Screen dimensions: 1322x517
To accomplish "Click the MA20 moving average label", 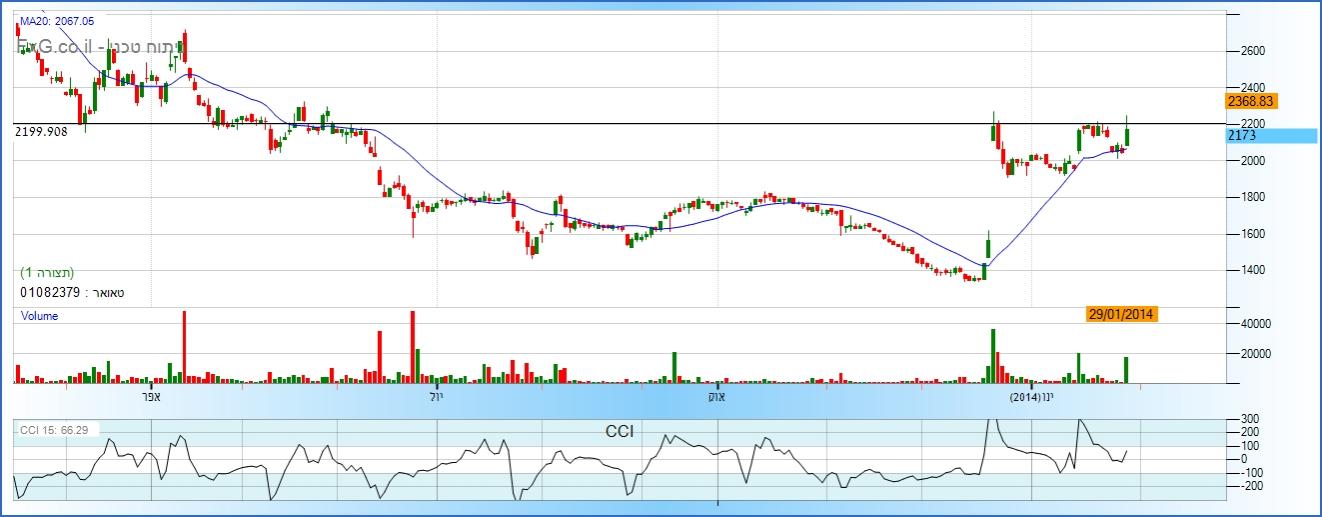I will pos(57,20).
